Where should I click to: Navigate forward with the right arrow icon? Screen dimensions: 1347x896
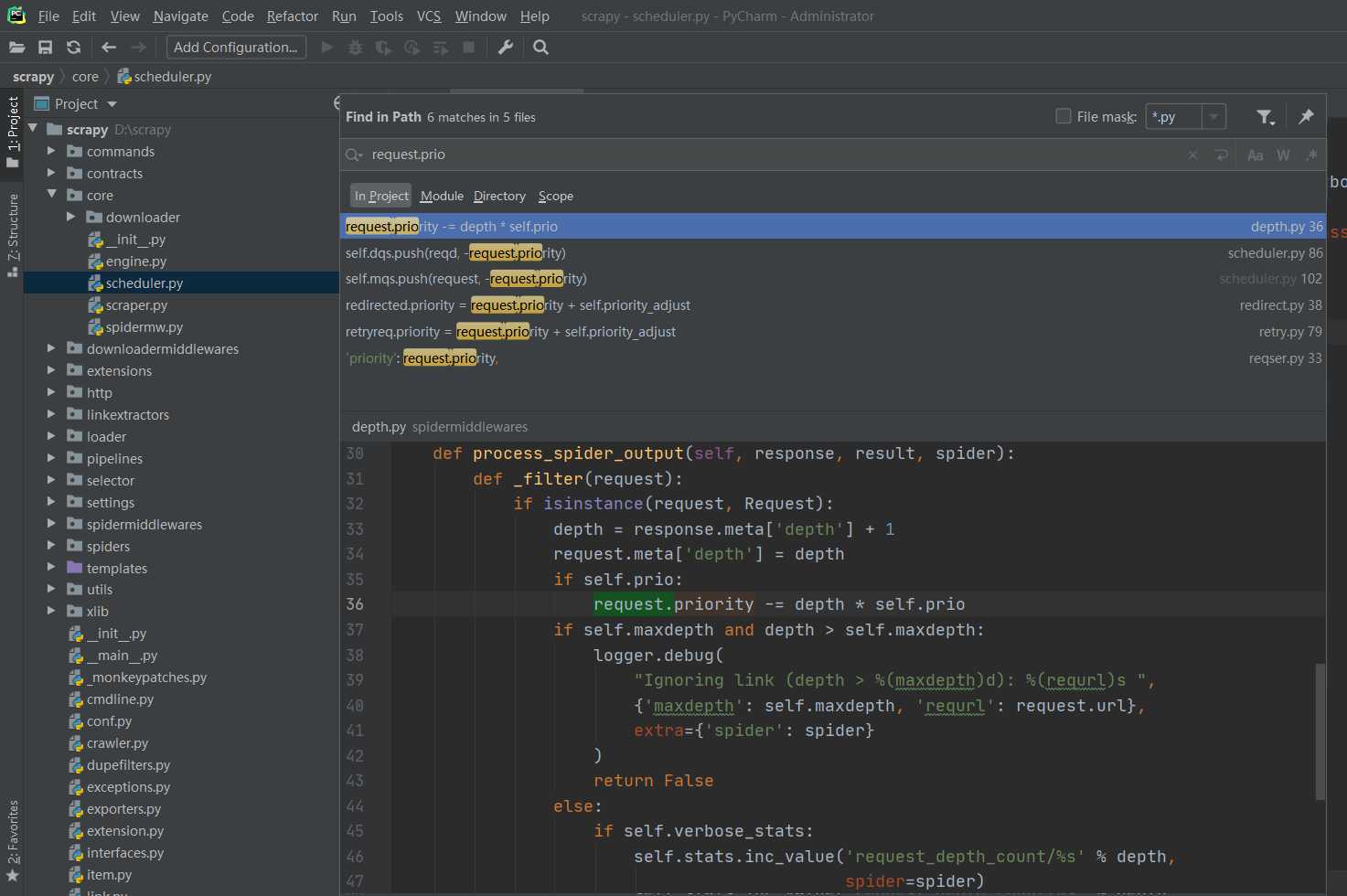(138, 48)
